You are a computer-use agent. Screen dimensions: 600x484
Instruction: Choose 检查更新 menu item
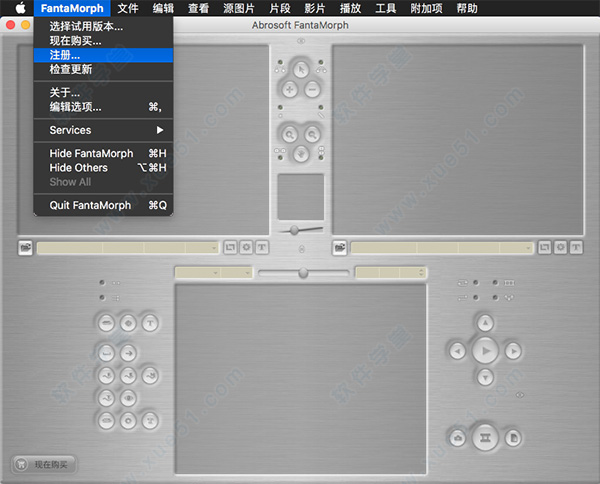pyautogui.click(x=103, y=69)
